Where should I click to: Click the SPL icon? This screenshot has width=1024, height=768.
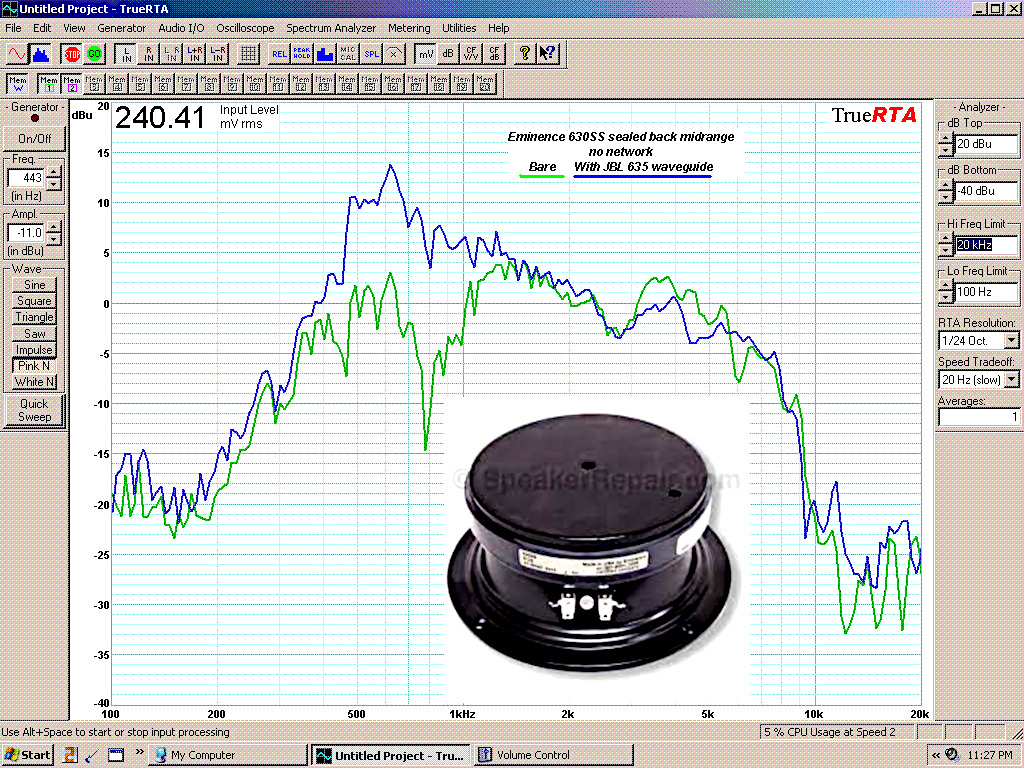pos(371,54)
